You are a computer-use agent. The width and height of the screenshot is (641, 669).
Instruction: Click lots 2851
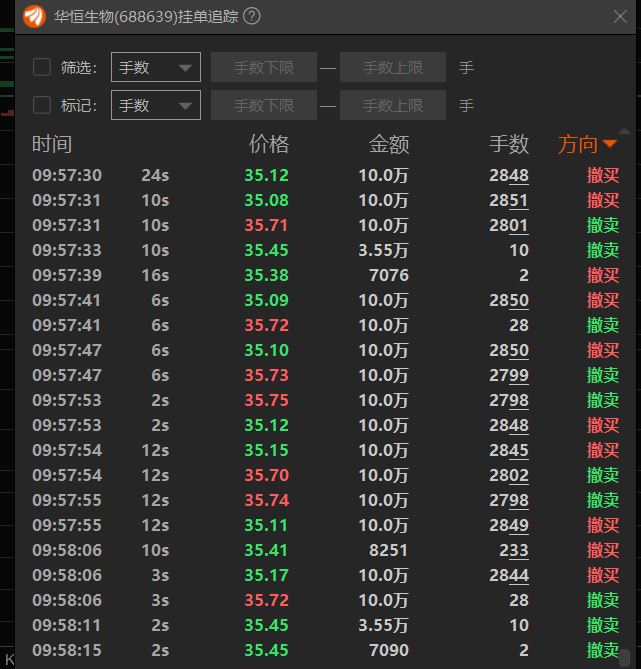pyautogui.click(x=509, y=201)
